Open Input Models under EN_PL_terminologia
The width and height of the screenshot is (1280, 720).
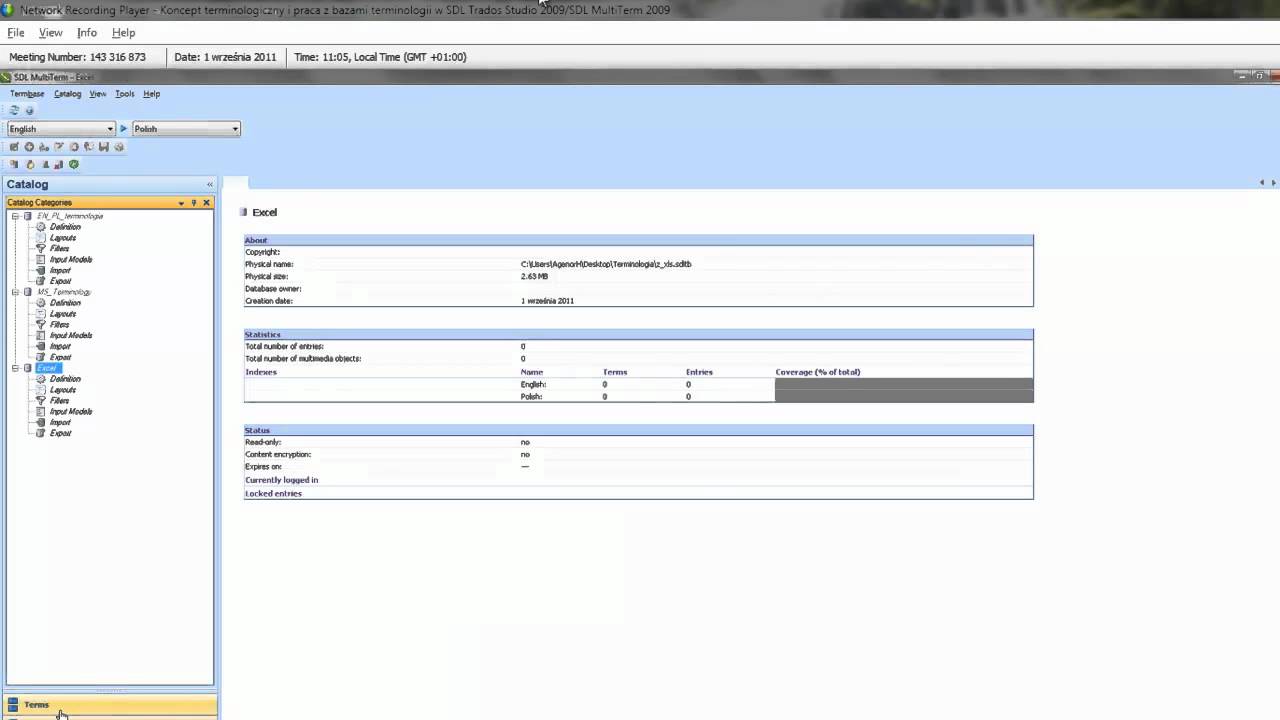pyautogui.click(x=71, y=260)
